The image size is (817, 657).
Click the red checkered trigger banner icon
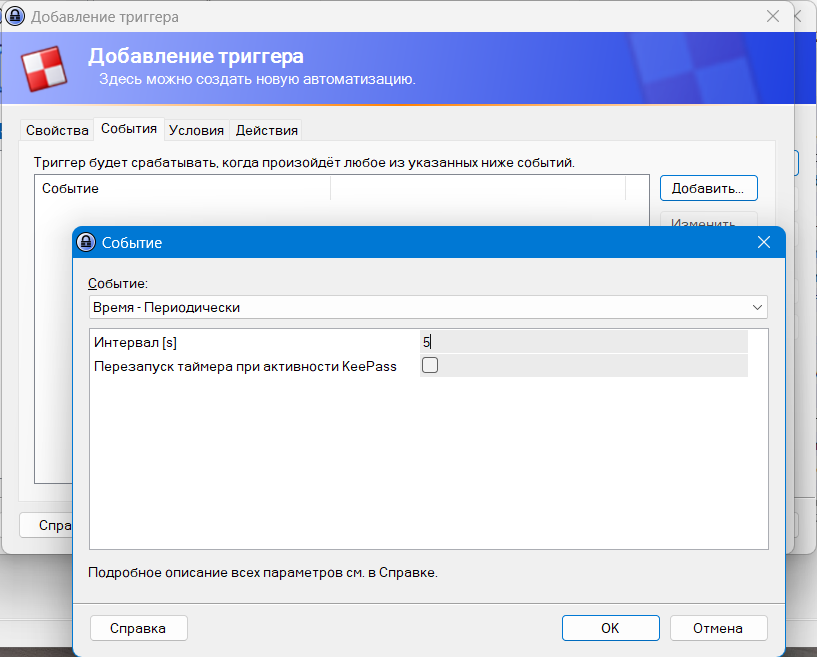tap(44, 69)
